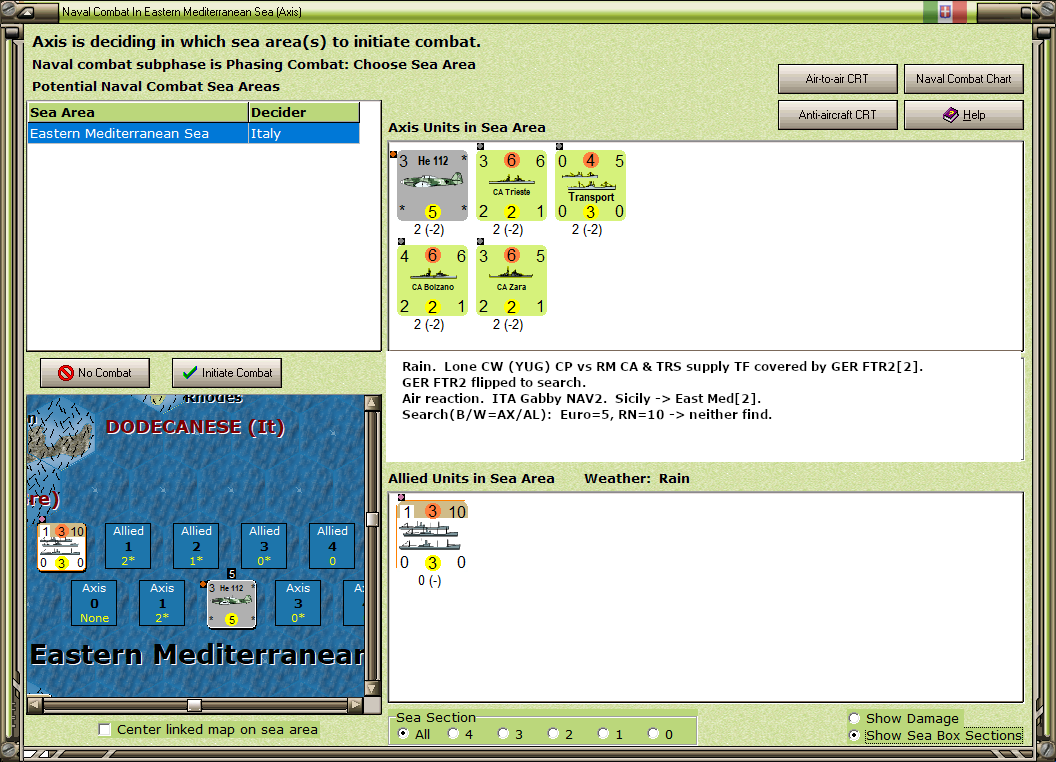Click the window menu icon at top-left
The width and height of the screenshot is (1056, 762).
click(x=27, y=11)
